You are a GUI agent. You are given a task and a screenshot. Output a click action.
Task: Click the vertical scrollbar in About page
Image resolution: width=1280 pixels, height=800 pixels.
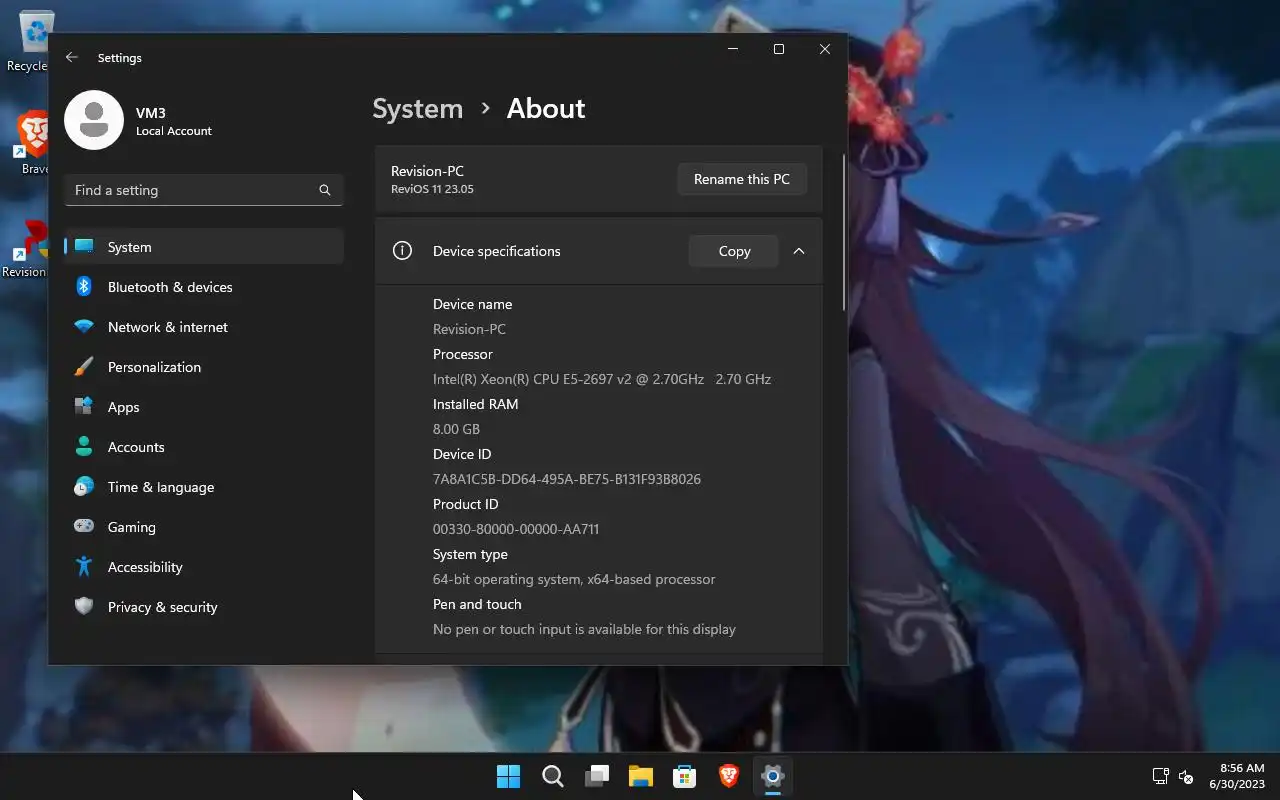pyautogui.click(x=844, y=232)
